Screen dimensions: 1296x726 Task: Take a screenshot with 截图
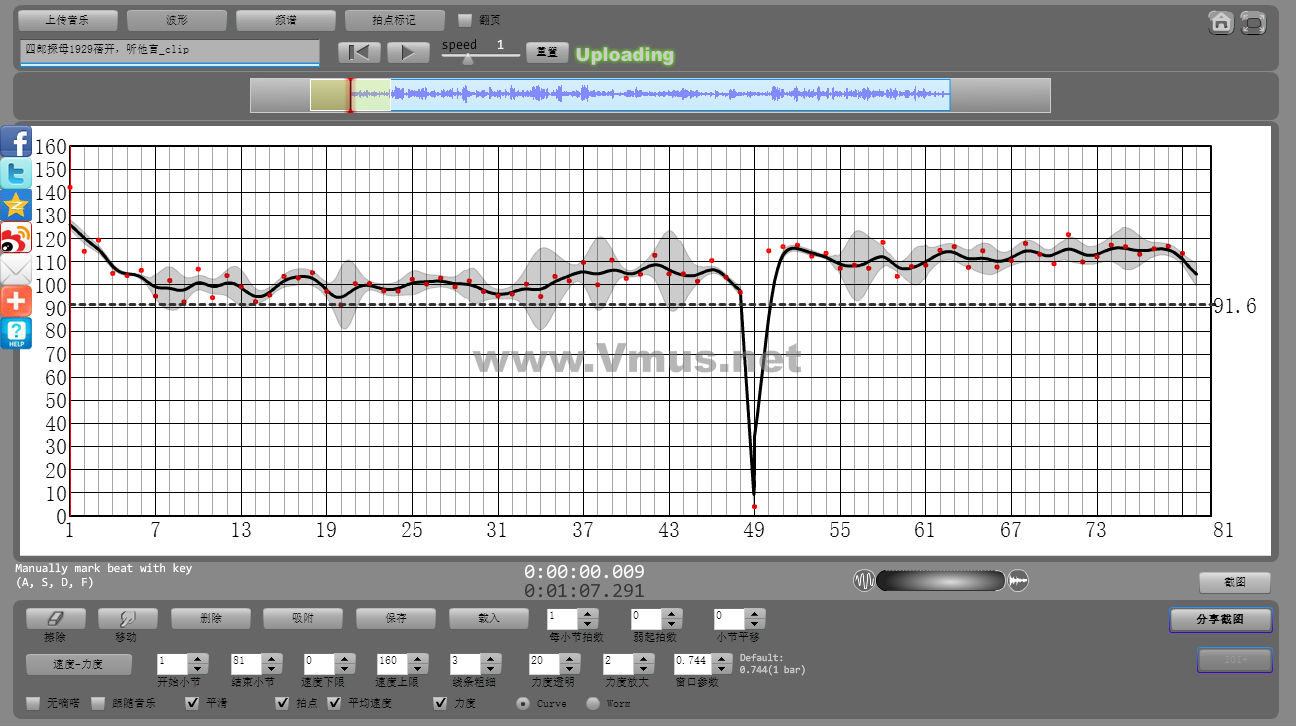pos(1235,582)
